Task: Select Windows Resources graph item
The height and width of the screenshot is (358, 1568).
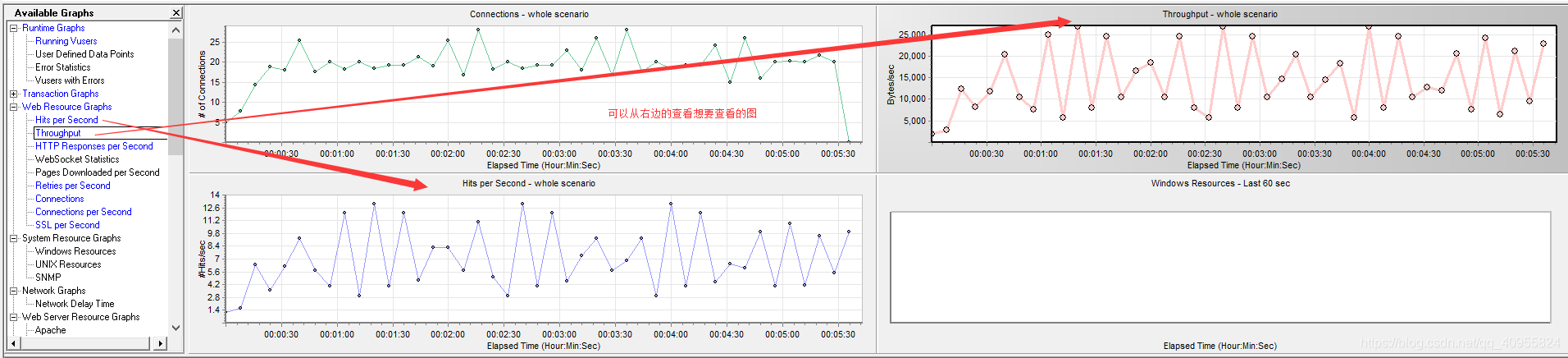Action: (75, 251)
